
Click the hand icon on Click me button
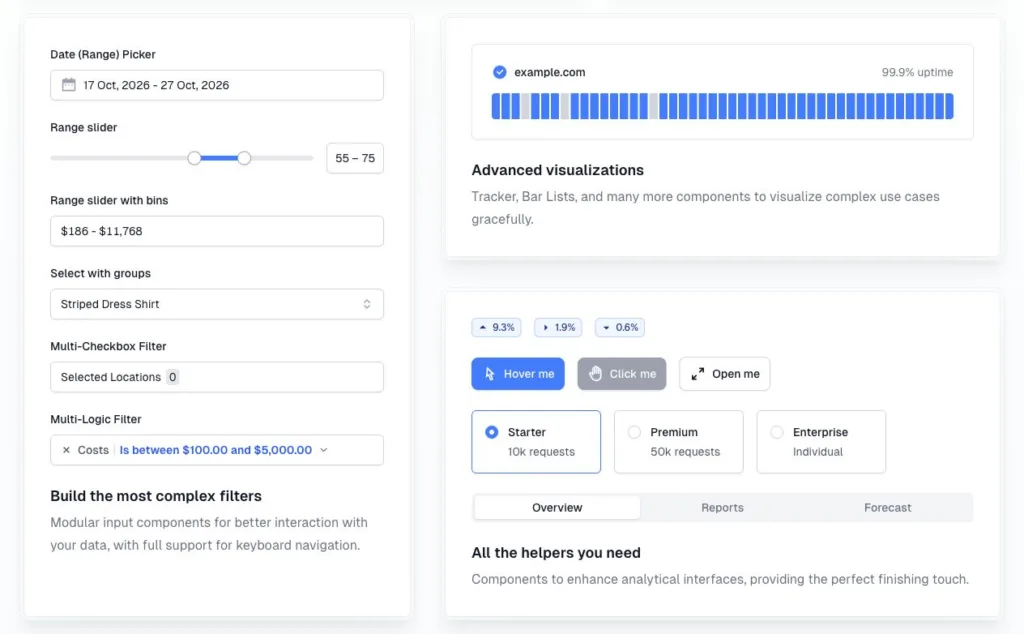point(595,373)
